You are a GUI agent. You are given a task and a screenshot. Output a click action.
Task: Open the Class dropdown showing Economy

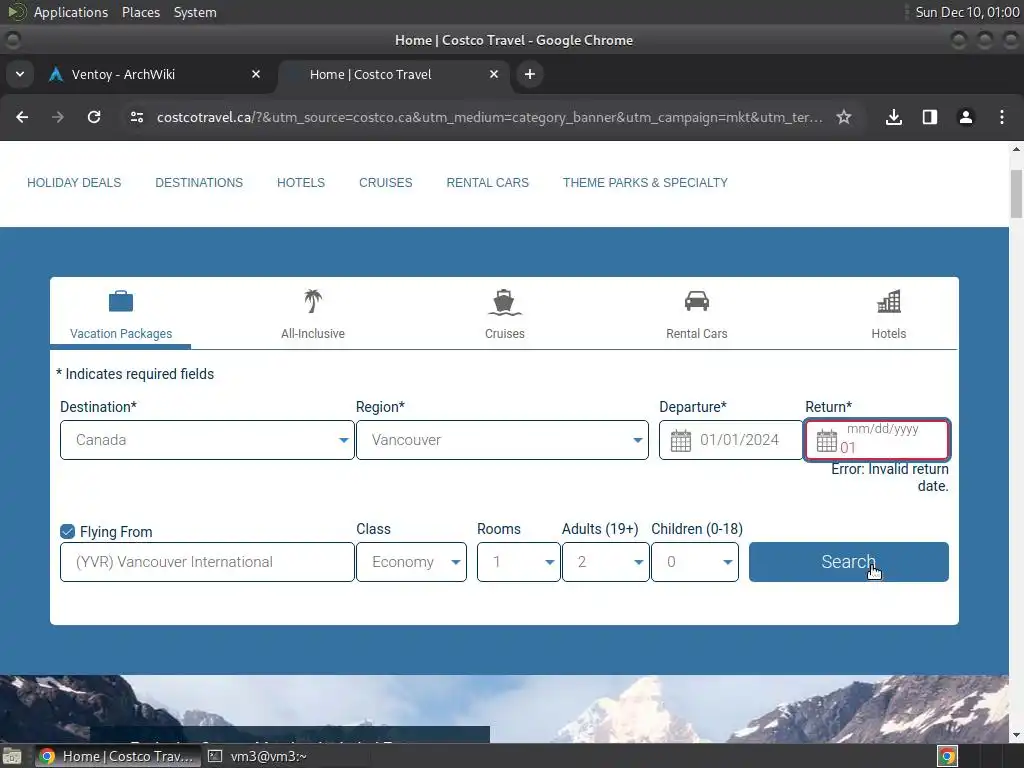pyautogui.click(x=411, y=562)
